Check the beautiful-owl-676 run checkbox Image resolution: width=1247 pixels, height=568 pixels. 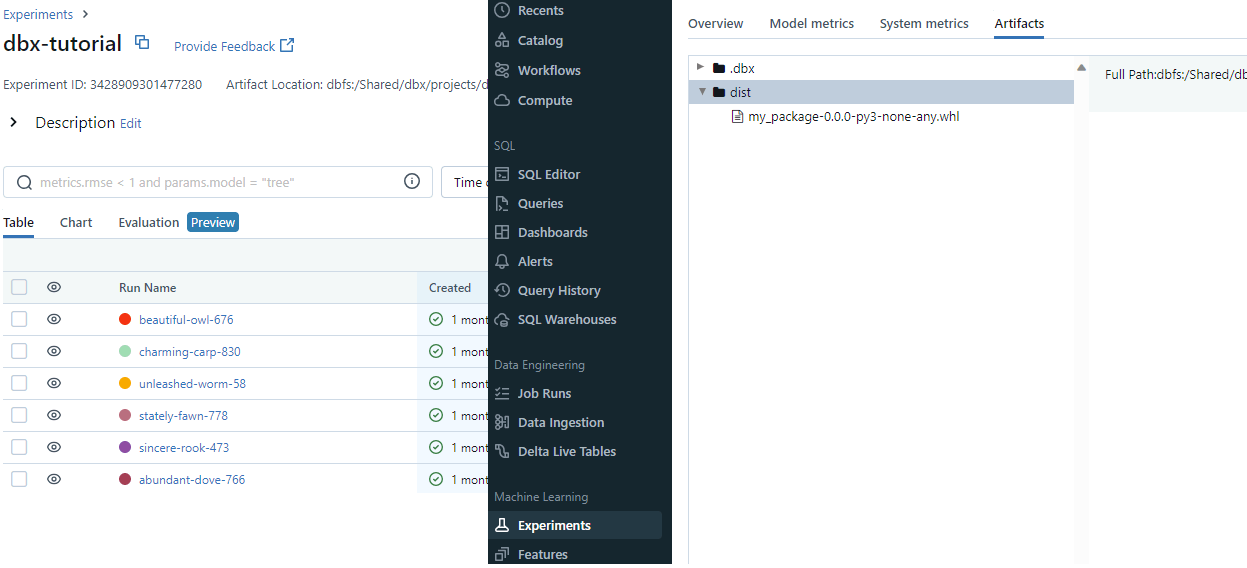pyautogui.click(x=19, y=319)
